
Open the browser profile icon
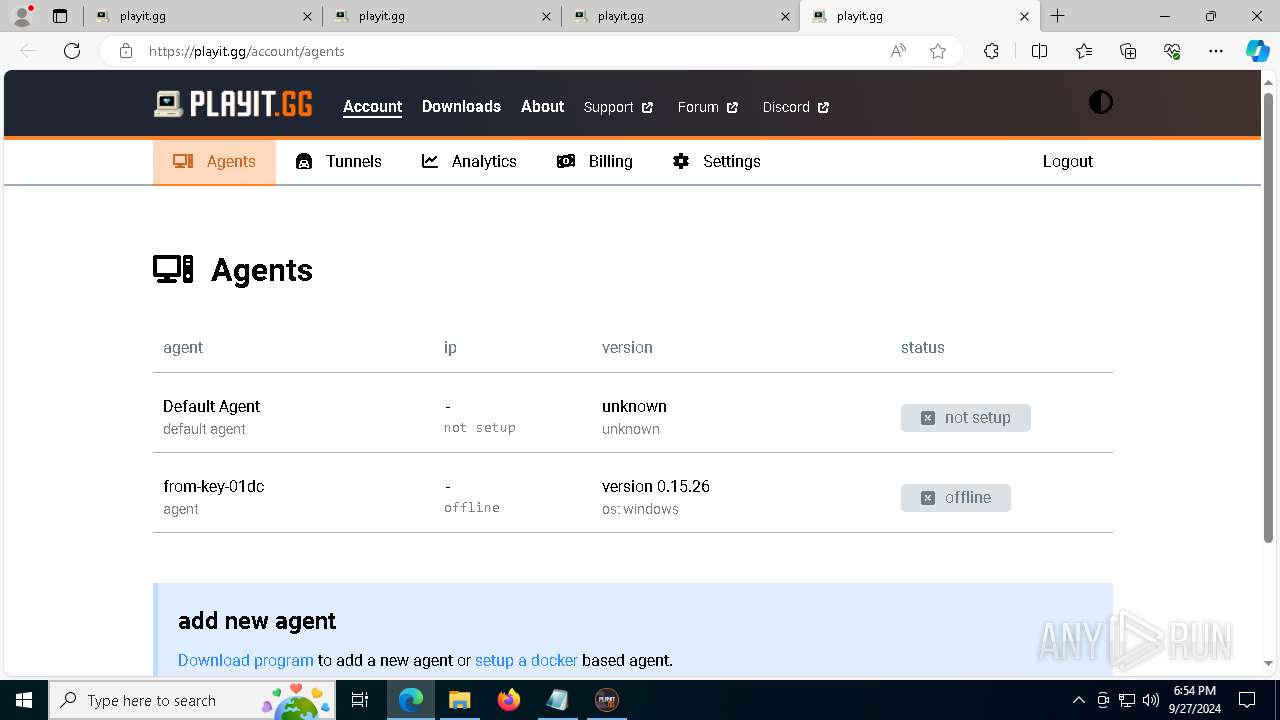[22, 16]
